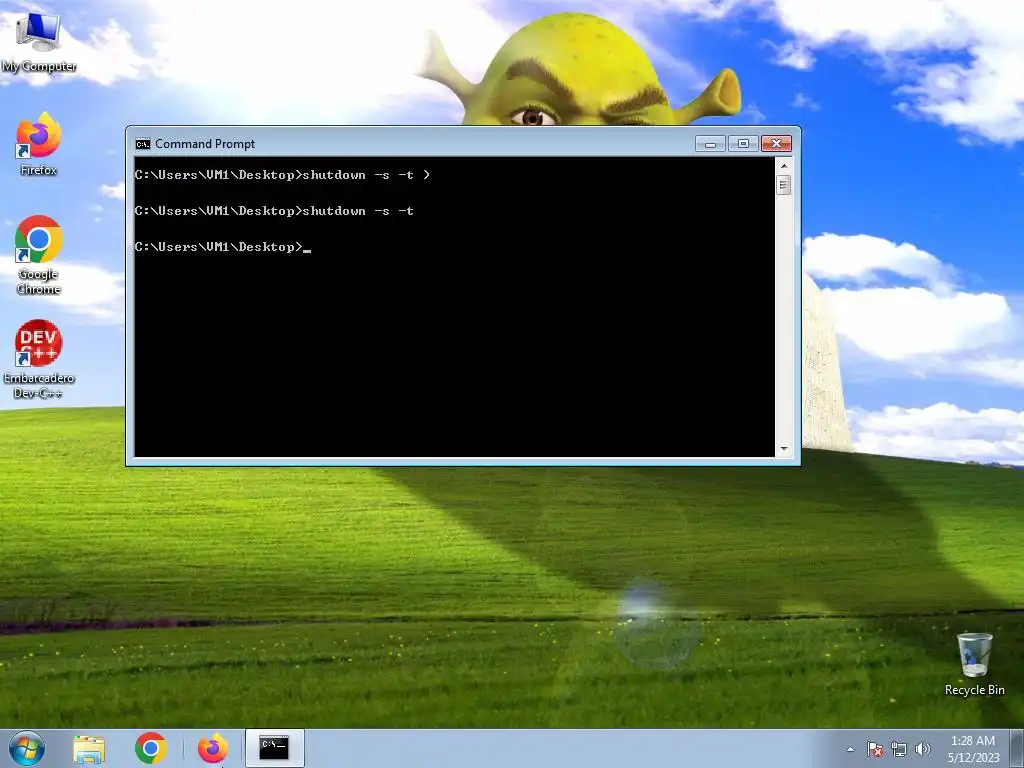
Task: Launch Firefox from the taskbar
Action: 213,748
